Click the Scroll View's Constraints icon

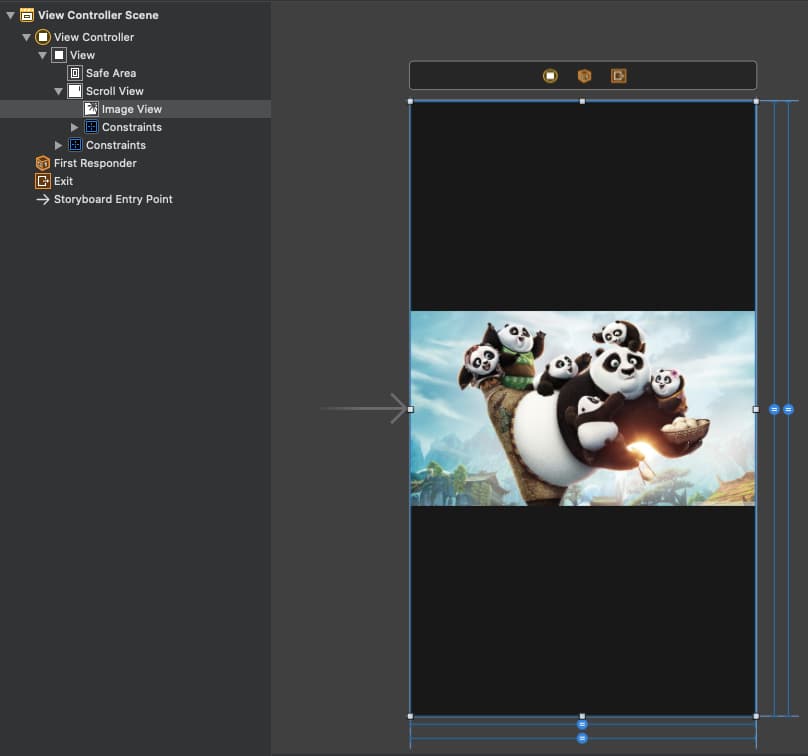tap(91, 127)
